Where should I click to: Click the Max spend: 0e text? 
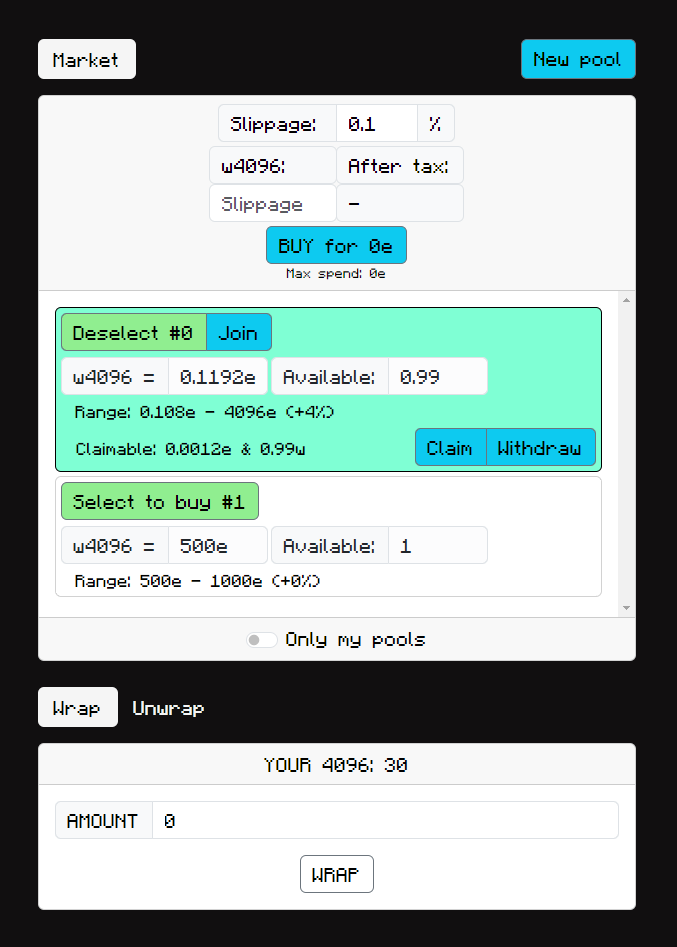[336, 274]
